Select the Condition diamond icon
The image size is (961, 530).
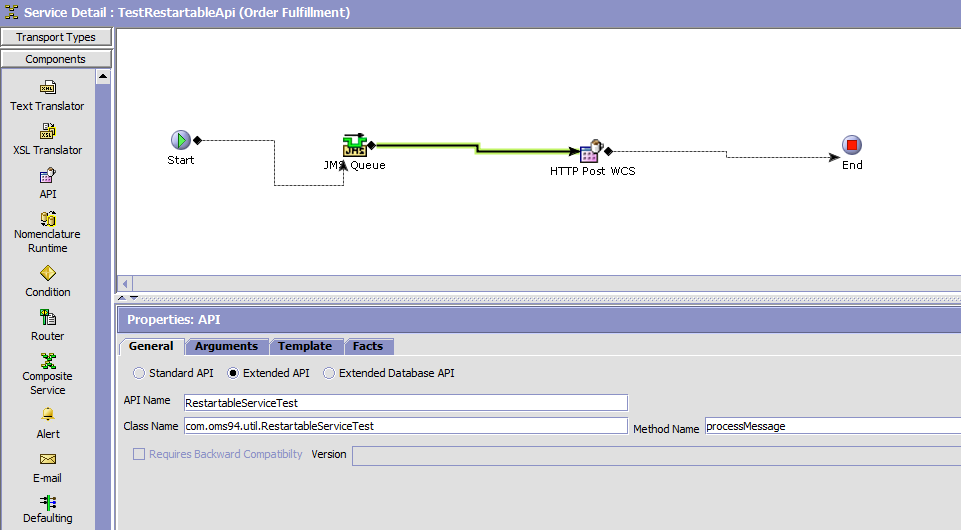47,273
